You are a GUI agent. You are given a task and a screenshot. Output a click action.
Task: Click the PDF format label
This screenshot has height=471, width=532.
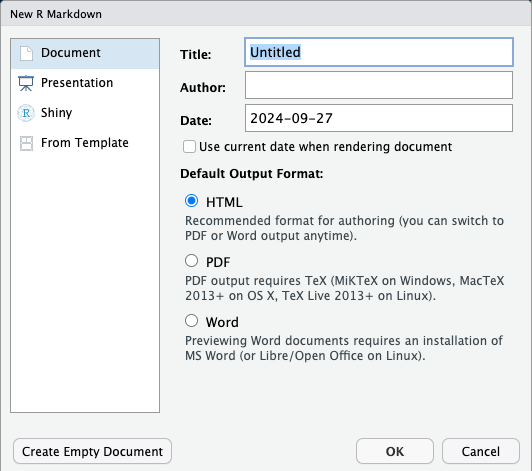[x=218, y=262]
